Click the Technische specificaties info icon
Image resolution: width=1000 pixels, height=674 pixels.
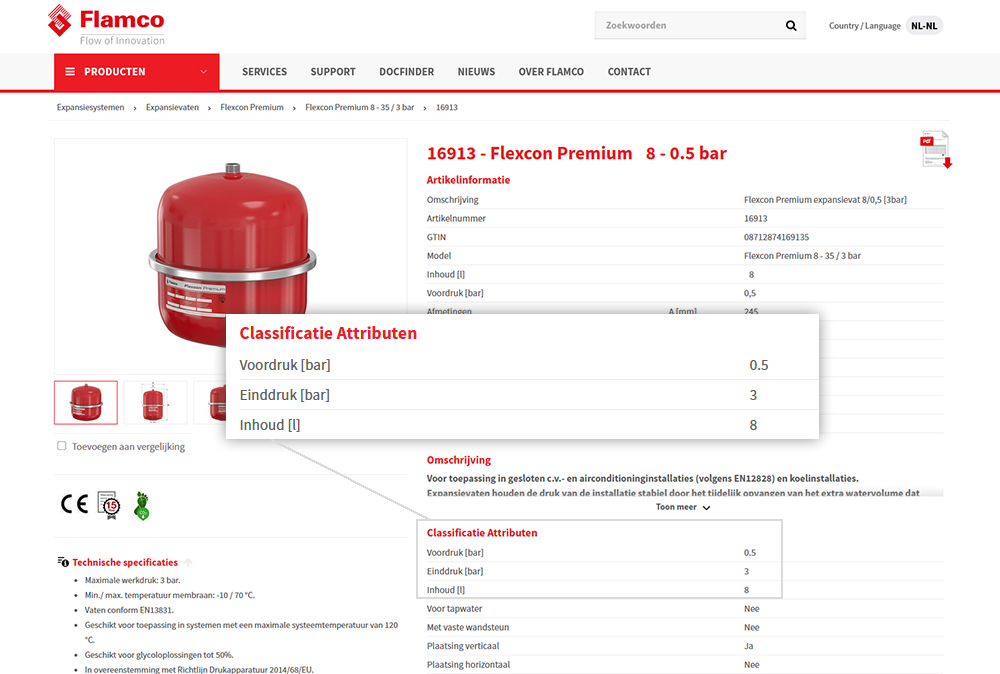pyautogui.click(x=64, y=562)
